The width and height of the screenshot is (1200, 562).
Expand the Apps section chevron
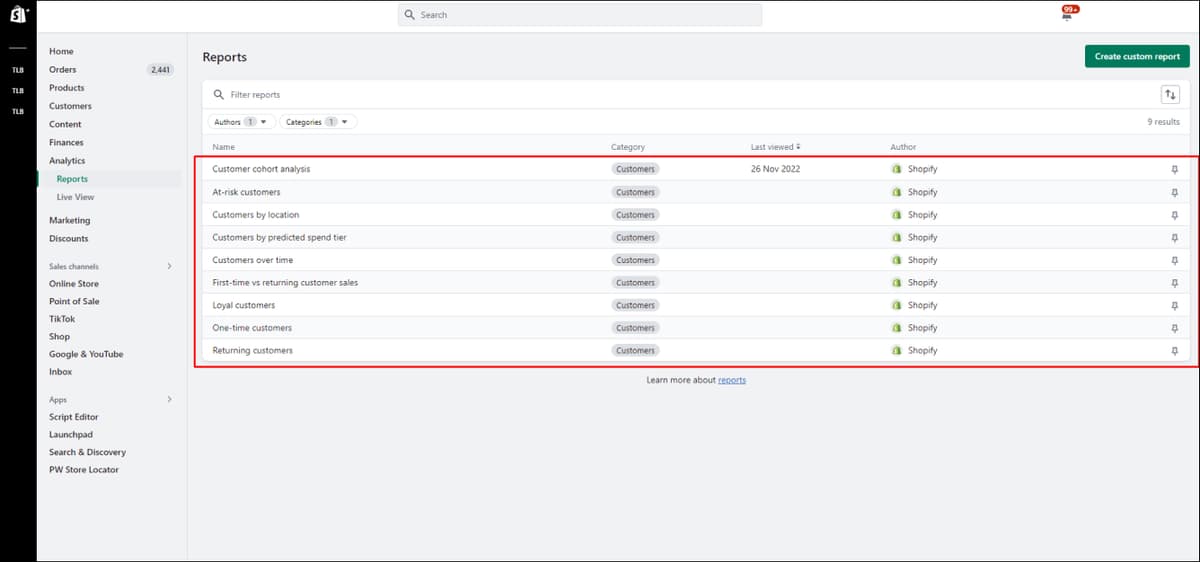pos(169,399)
